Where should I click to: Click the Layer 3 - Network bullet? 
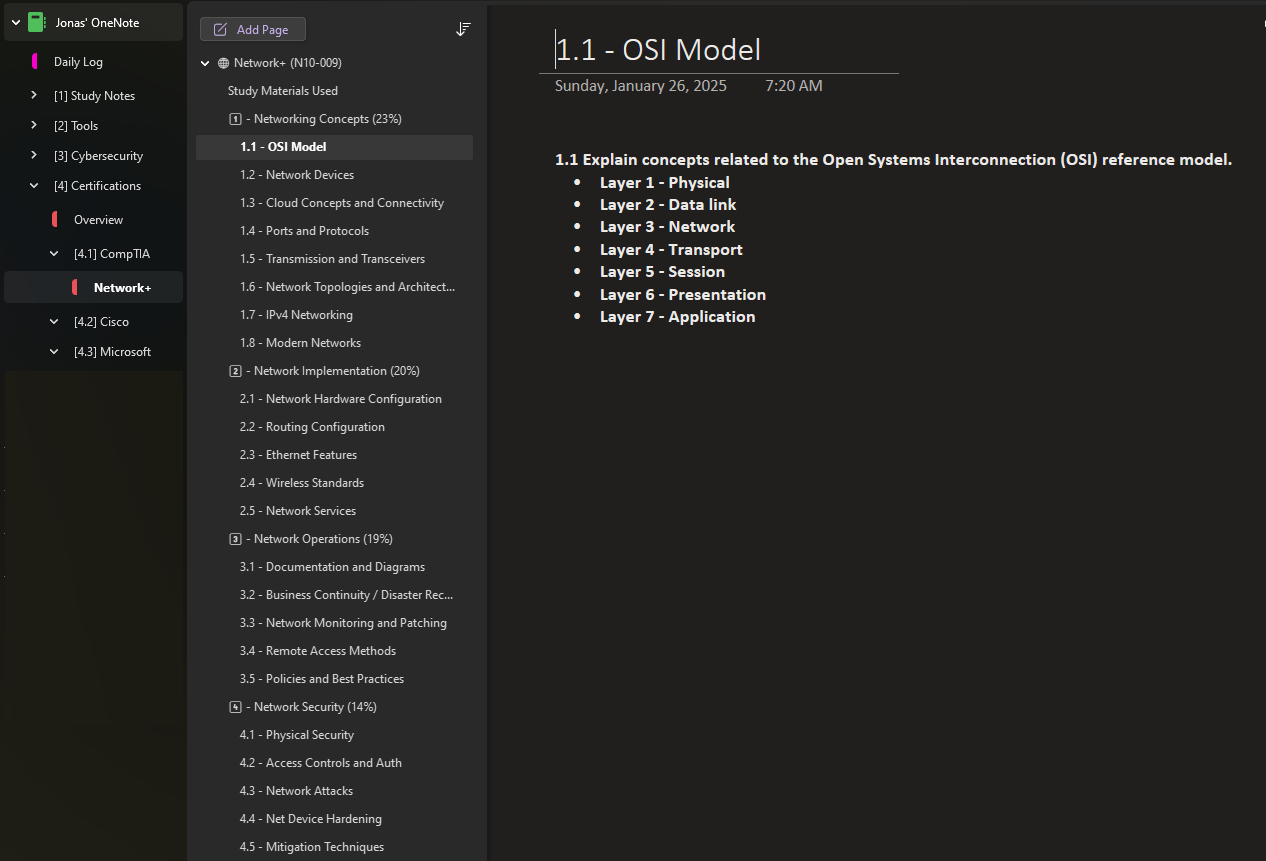(667, 227)
